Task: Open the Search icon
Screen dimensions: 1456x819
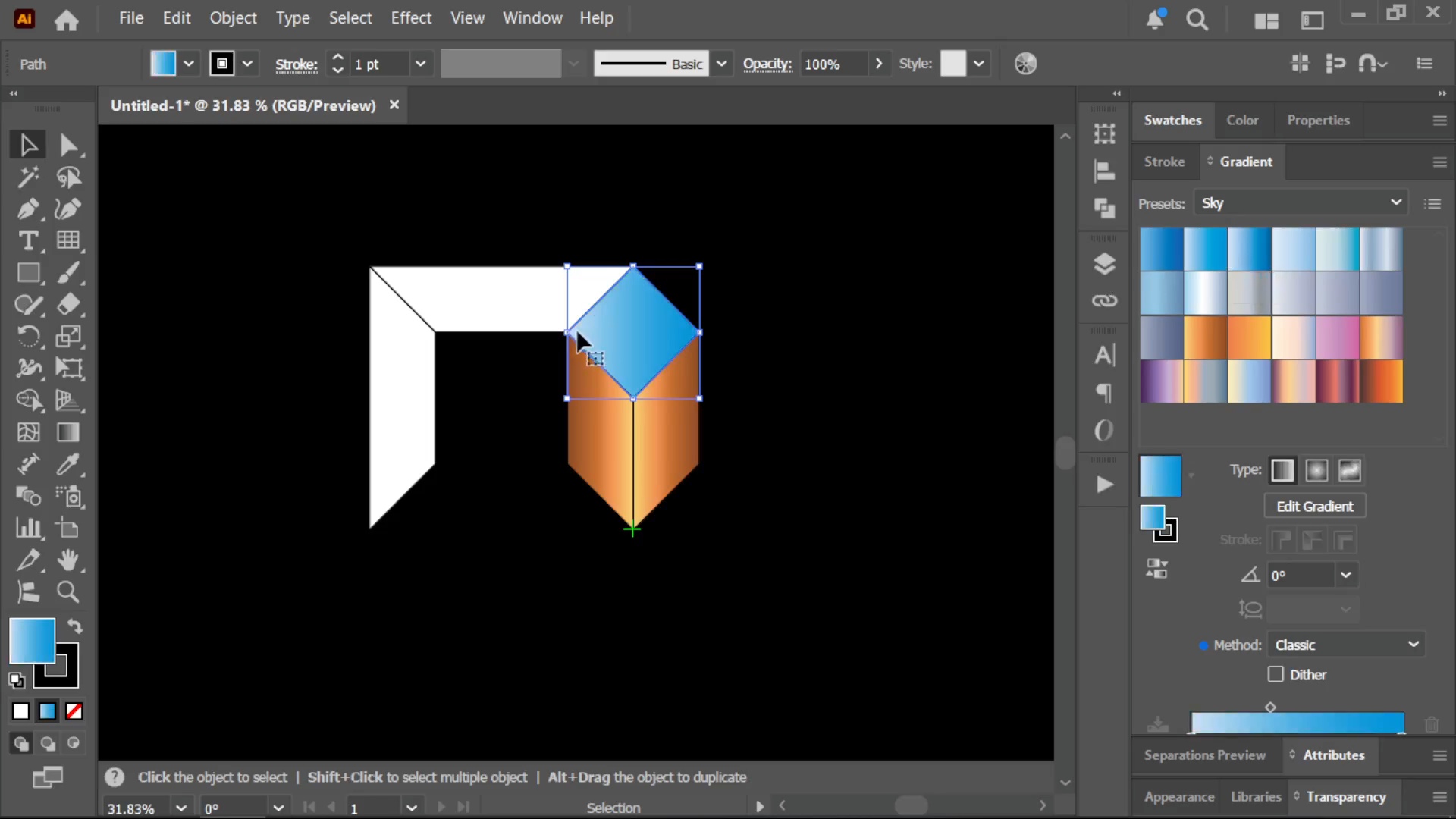Action: (x=1197, y=20)
